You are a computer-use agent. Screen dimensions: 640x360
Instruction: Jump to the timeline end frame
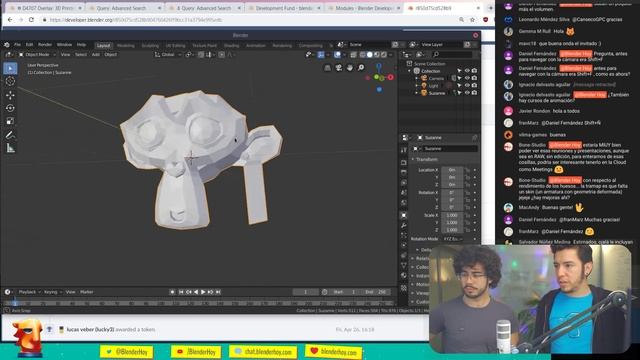(218, 292)
